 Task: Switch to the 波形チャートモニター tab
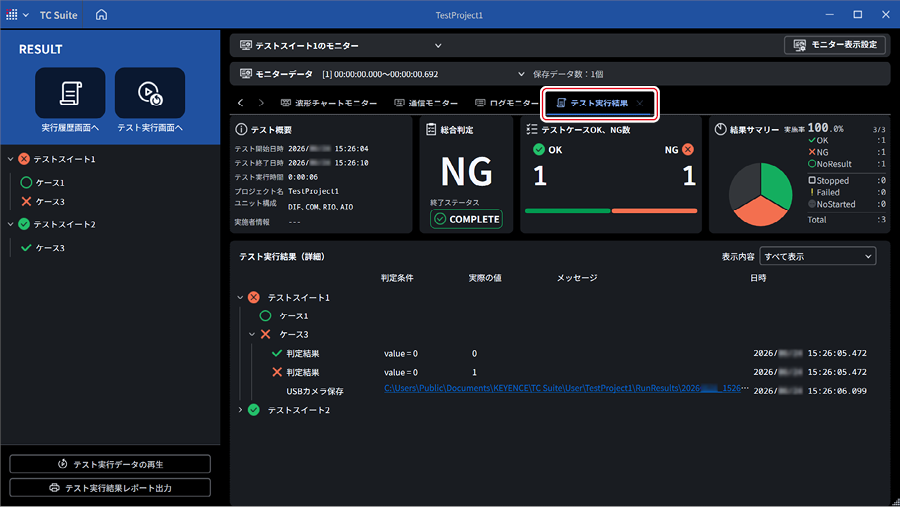[x=329, y=103]
